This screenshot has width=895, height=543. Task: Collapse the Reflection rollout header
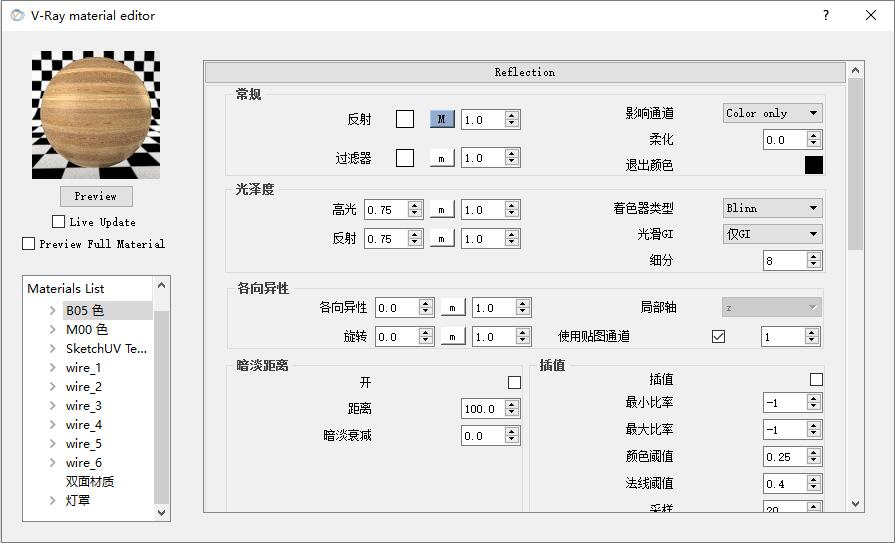click(x=524, y=72)
